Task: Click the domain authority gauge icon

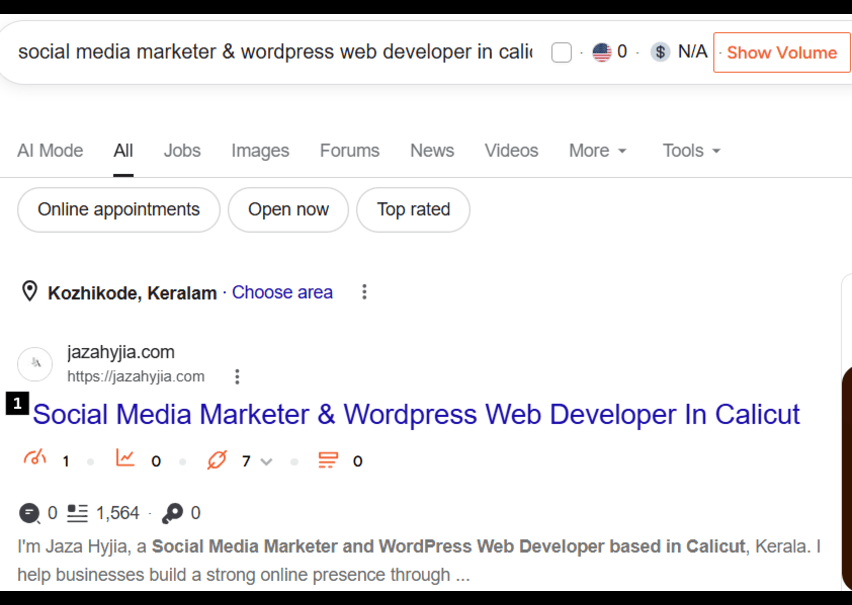Action: click(35, 459)
